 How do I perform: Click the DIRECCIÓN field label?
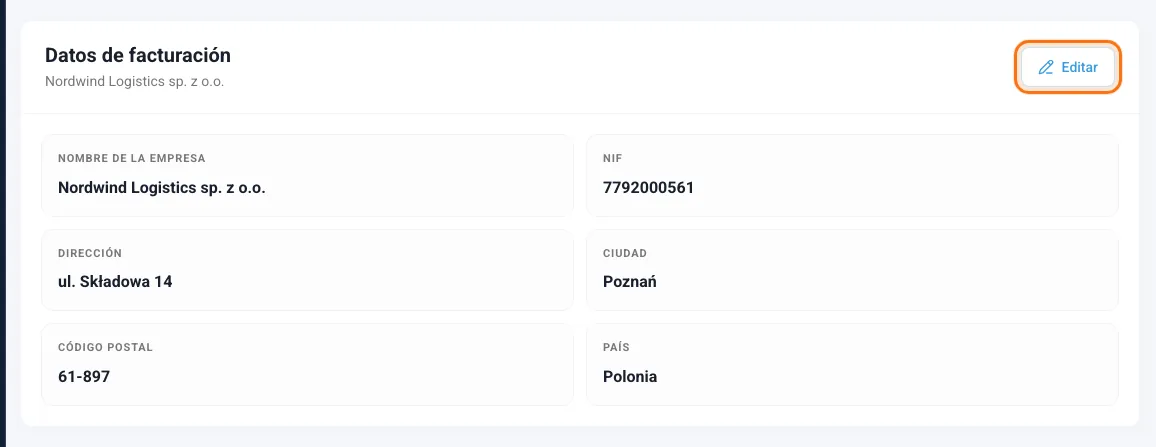click(x=89, y=253)
